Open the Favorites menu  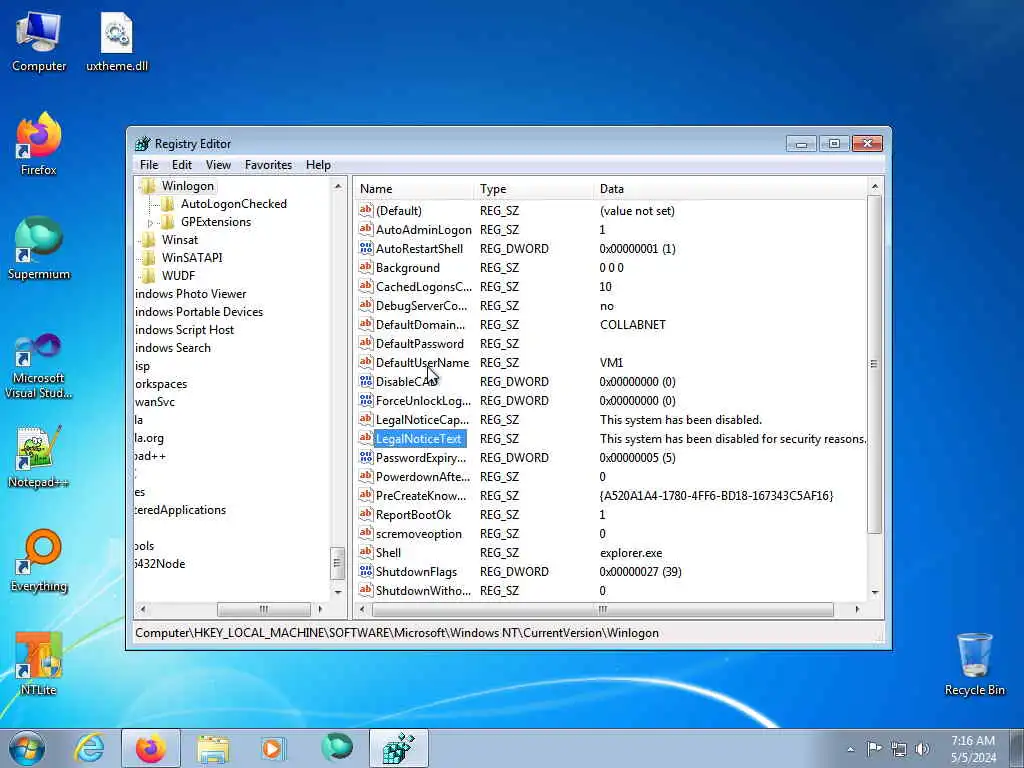click(x=268, y=165)
